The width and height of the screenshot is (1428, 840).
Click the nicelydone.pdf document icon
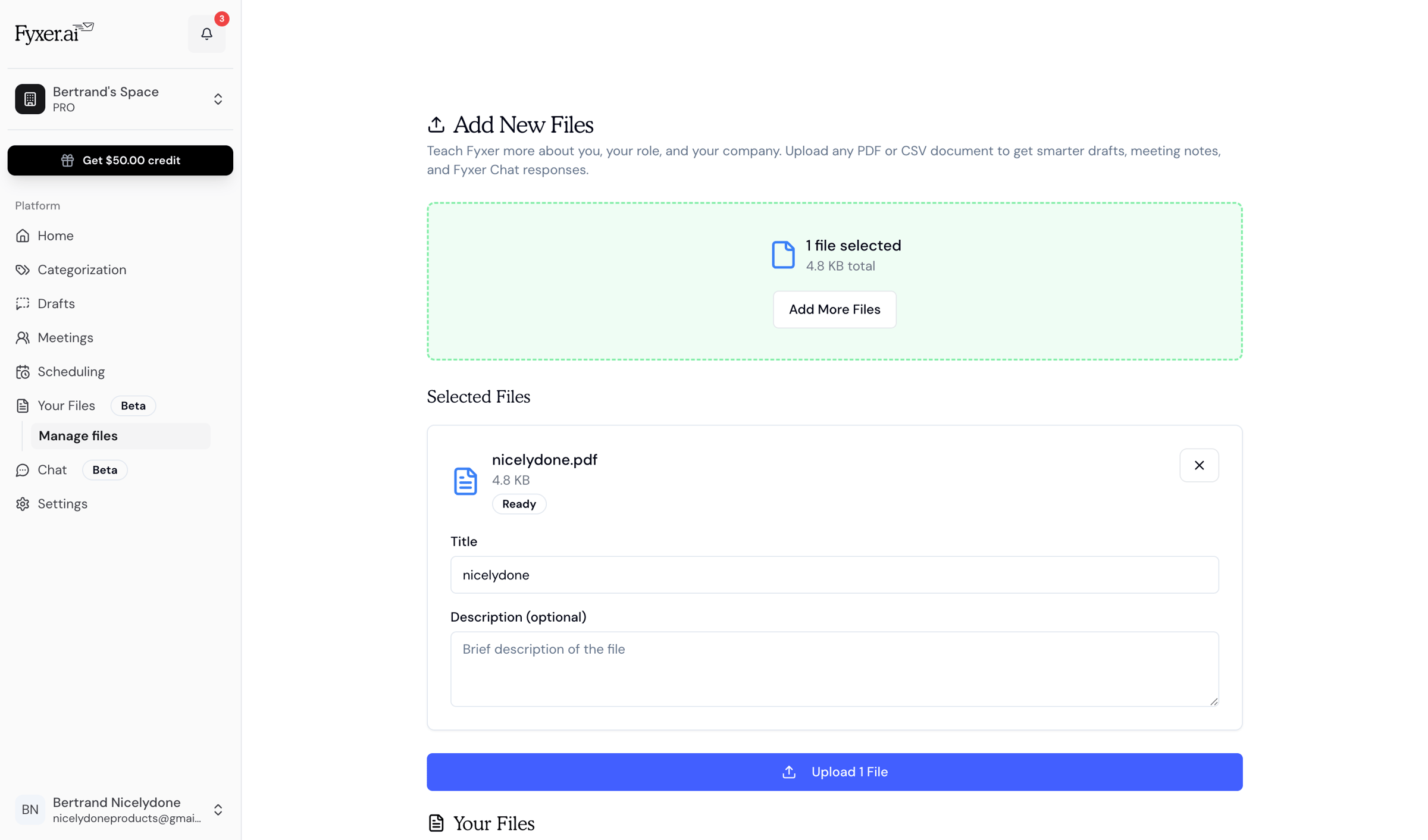point(465,481)
